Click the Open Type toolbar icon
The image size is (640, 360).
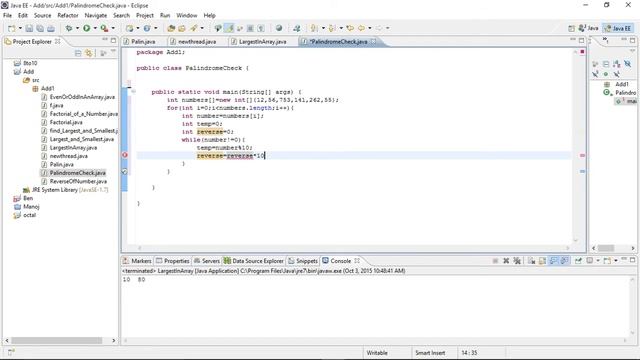[171, 28]
